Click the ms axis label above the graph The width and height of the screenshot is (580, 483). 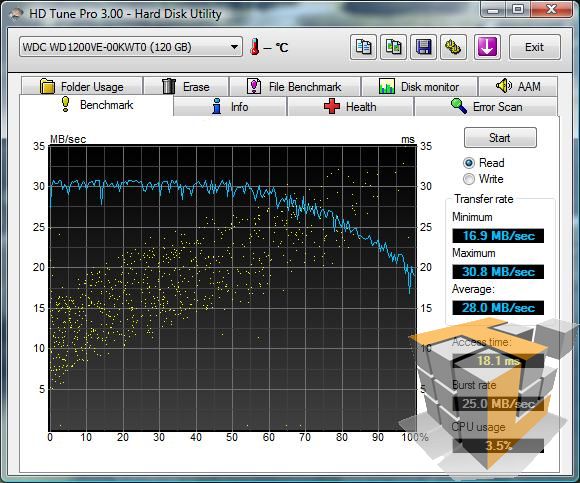(x=408, y=139)
